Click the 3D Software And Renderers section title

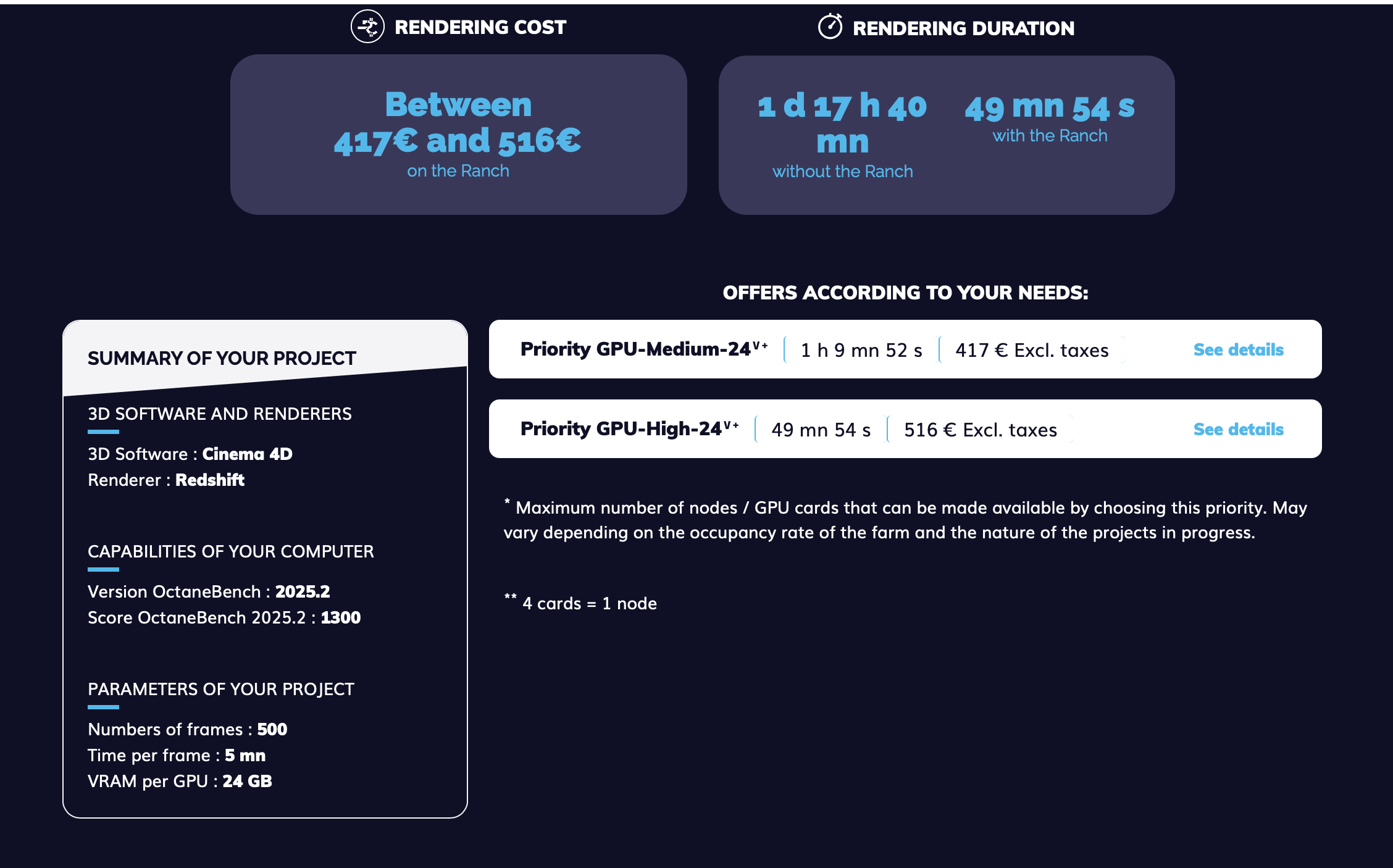tap(220, 414)
